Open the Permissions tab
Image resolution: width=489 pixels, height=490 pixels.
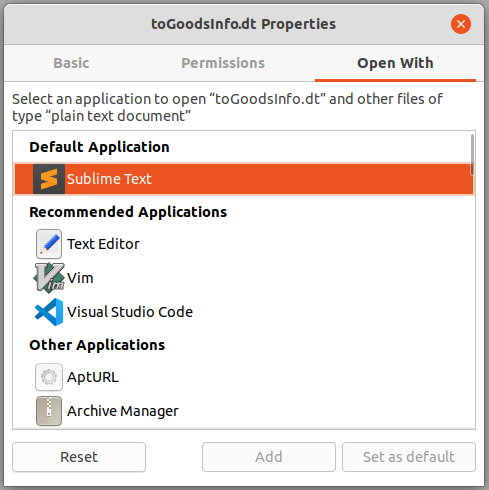(223, 63)
